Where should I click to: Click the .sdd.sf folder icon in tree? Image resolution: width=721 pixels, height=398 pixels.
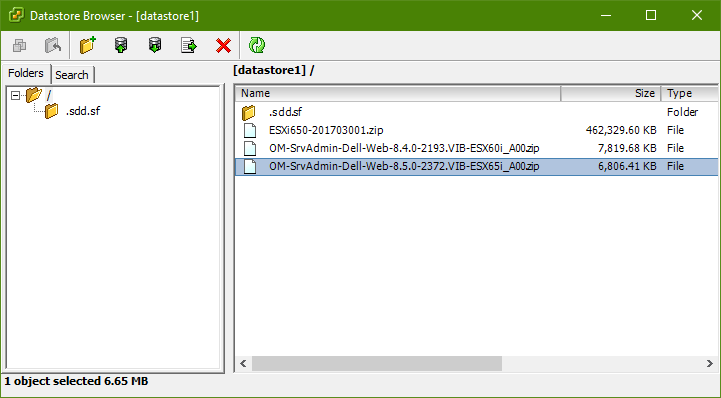tap(52, 111)
